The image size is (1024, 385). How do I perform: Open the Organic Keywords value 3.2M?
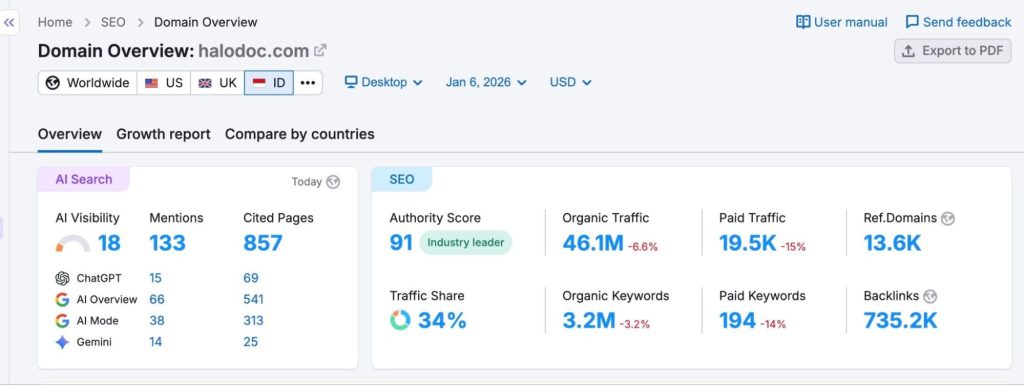coord(588,320)
